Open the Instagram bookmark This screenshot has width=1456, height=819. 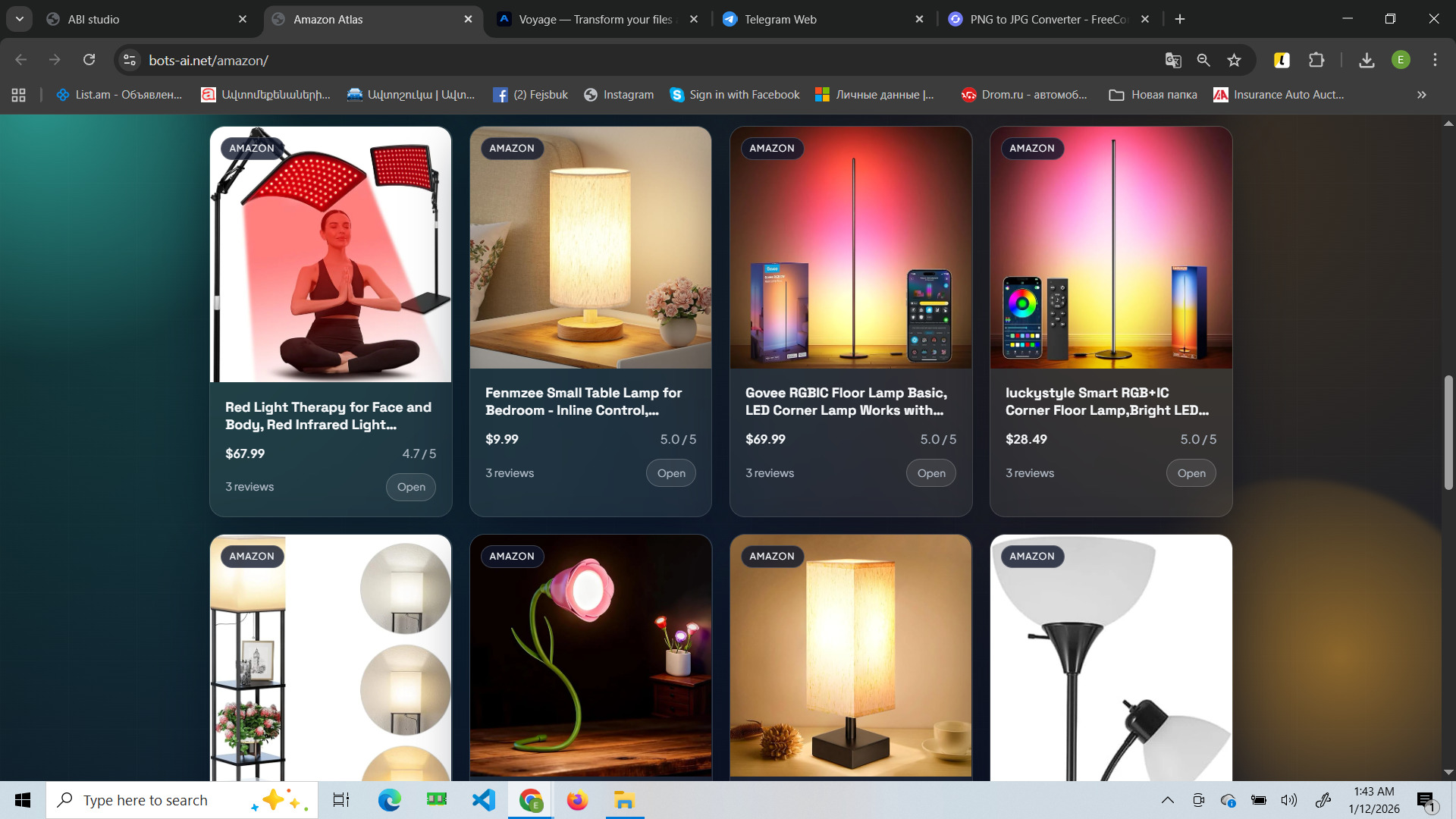click(x=619, y=95)
